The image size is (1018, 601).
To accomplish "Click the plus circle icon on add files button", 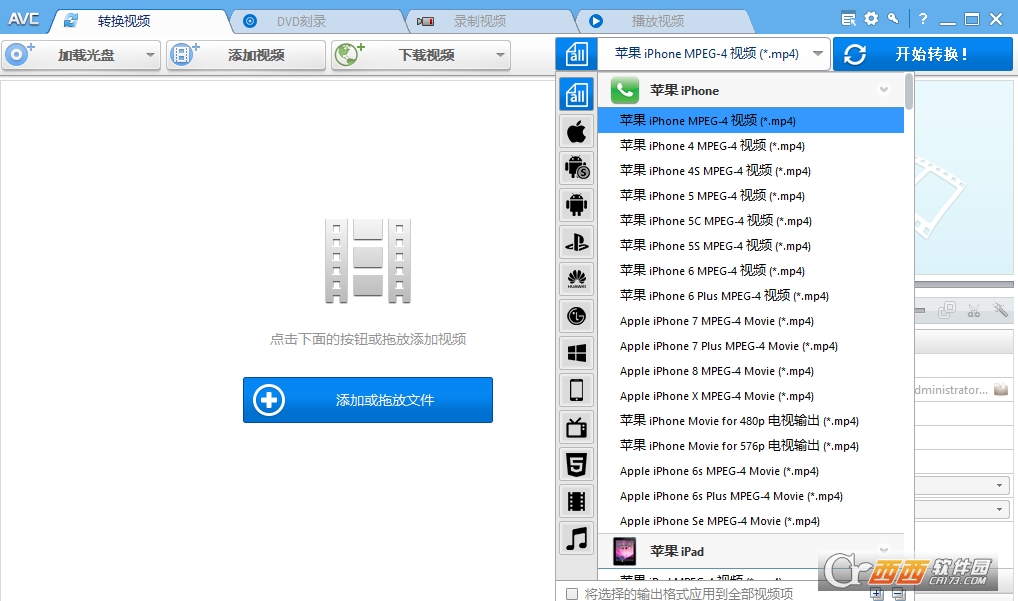I will (269, 400).
